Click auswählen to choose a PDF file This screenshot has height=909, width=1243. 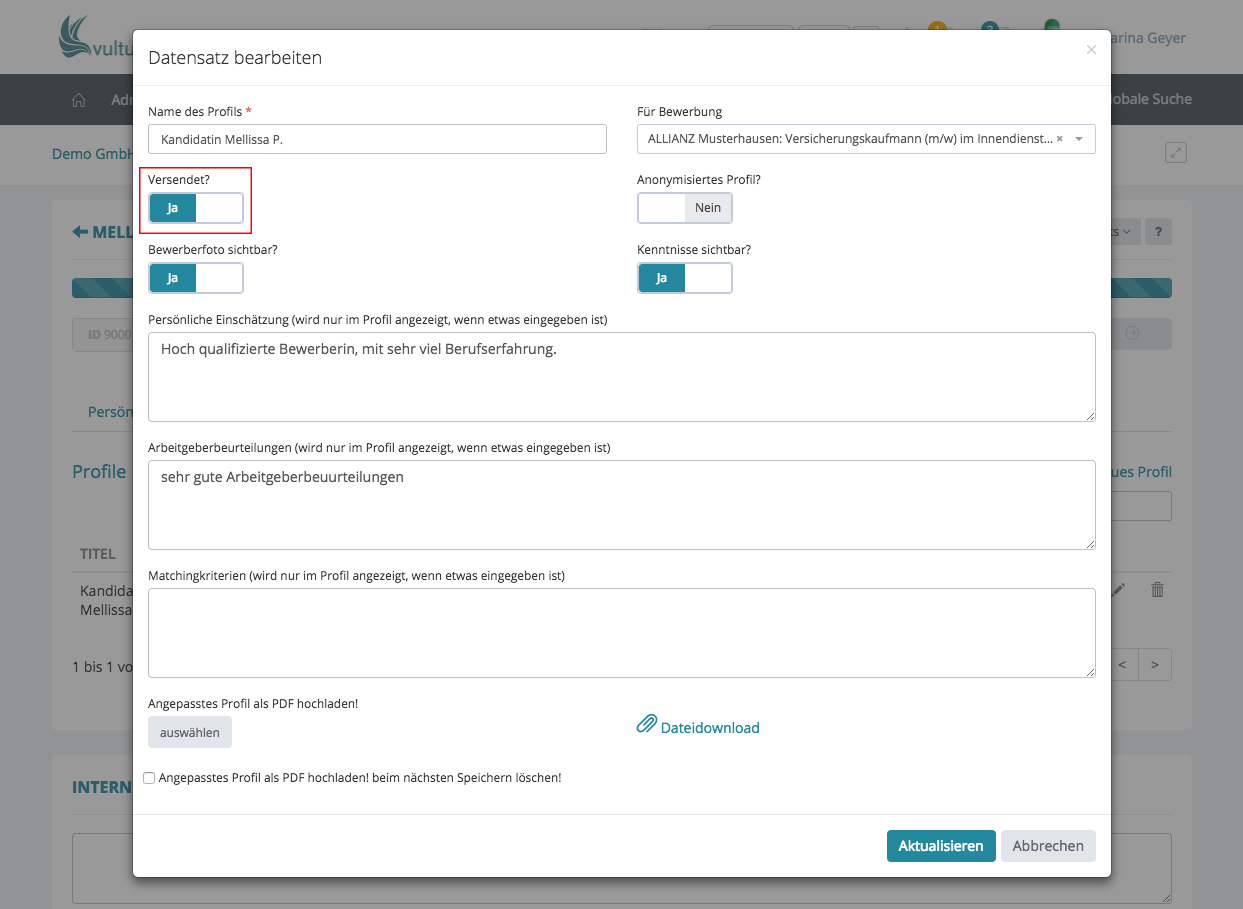pos(190,732)
